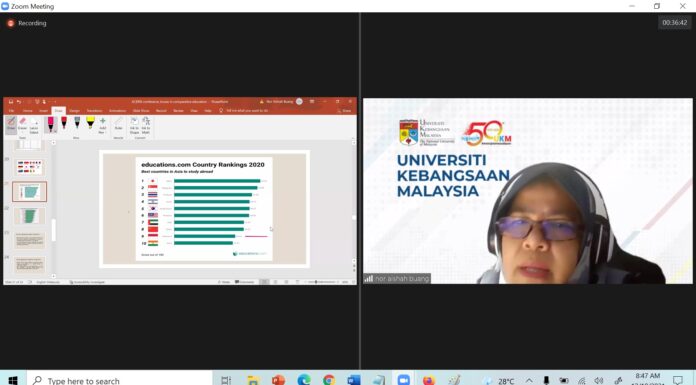This screenshot has height=385, width=696.
Task: Add a new pen with Add Pen
Action: click(103, 125)
